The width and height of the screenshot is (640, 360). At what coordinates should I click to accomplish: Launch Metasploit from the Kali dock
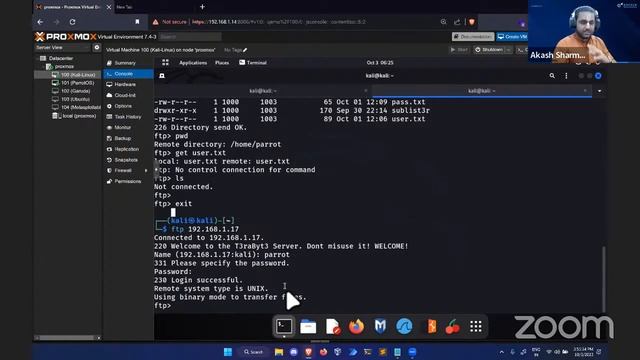click(x=380, y=327)
